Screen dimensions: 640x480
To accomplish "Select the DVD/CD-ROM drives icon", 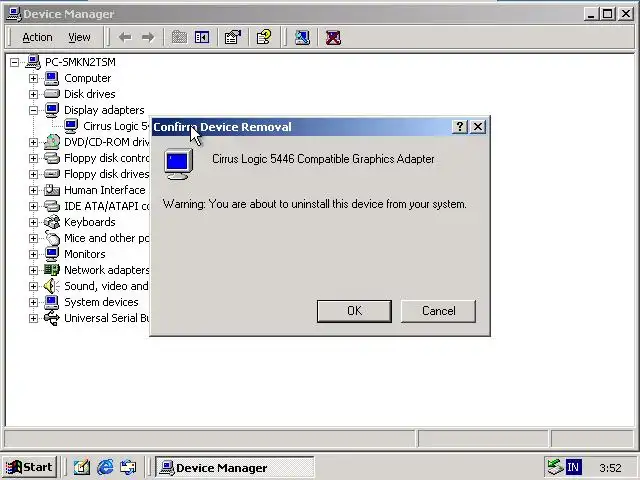I will (52, 142).
